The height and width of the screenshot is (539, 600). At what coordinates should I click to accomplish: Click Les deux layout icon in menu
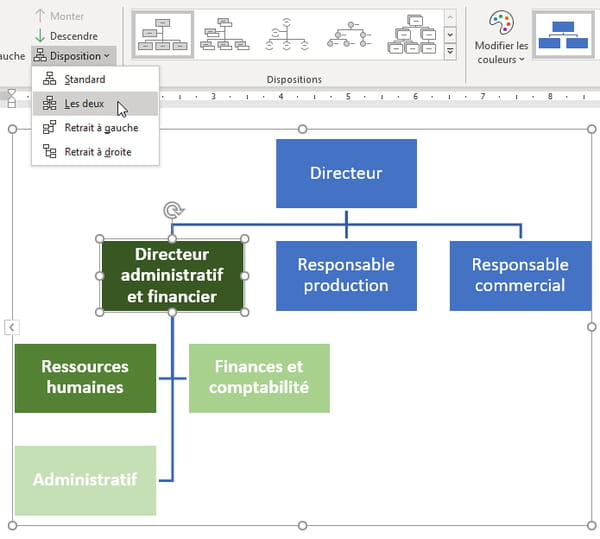[49, 103]
